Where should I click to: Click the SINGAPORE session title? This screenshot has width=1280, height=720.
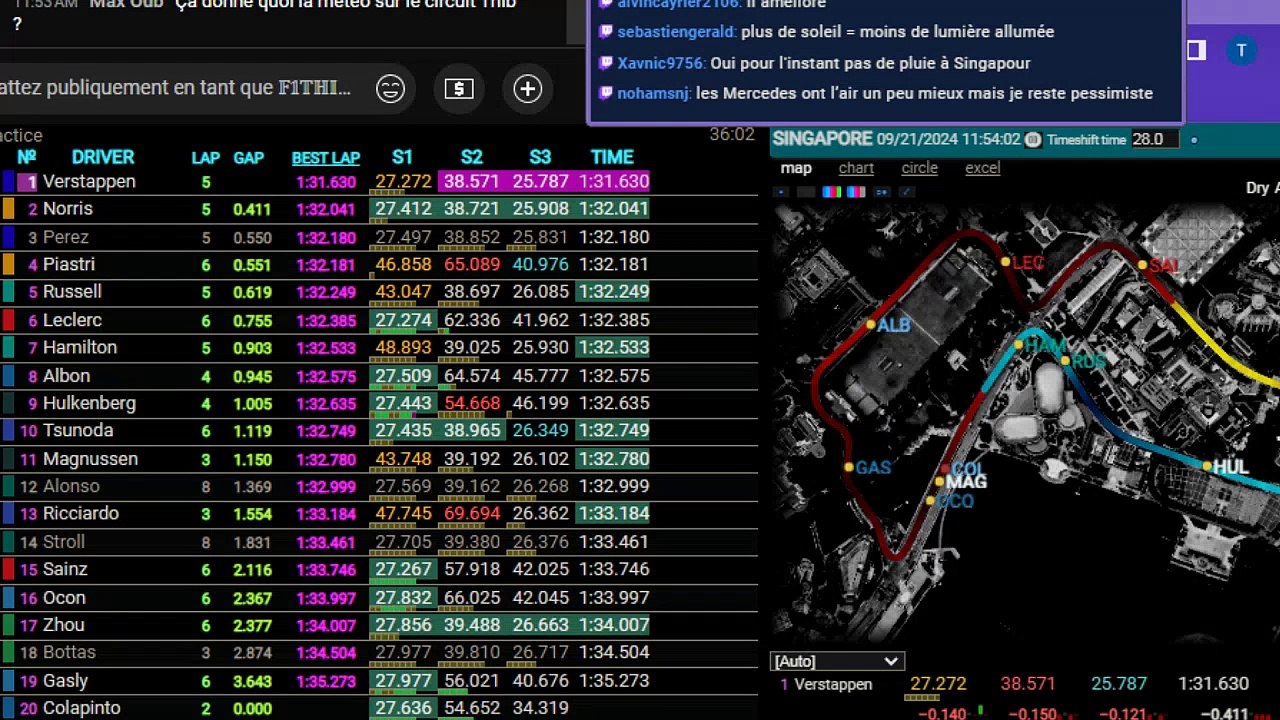click(x=822, y=139)
